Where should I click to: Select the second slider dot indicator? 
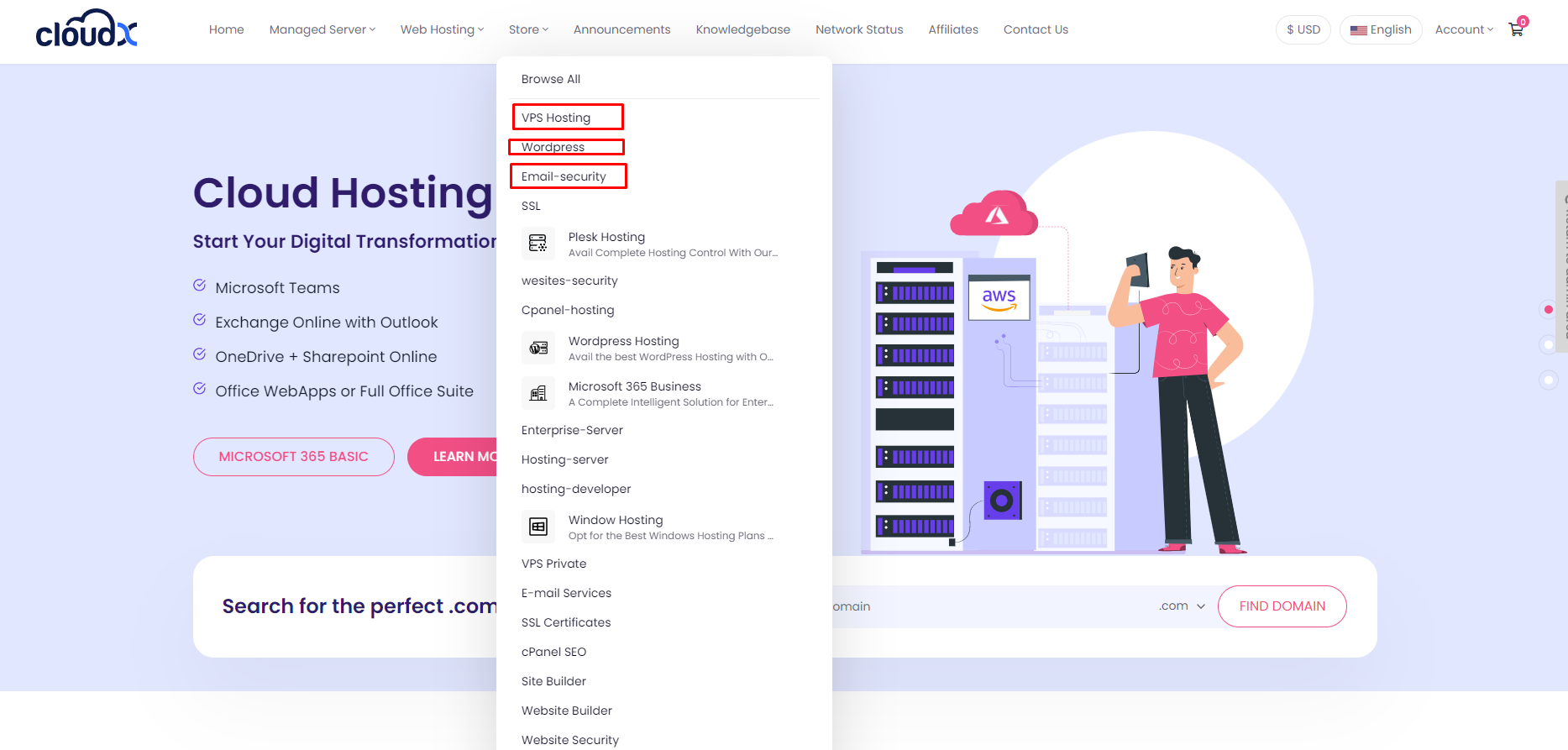(x=1548, y=344)
